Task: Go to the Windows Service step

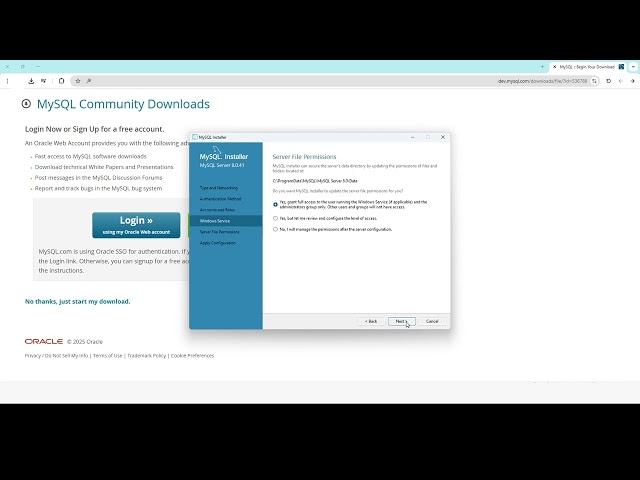Action: (x=215, y=221)
